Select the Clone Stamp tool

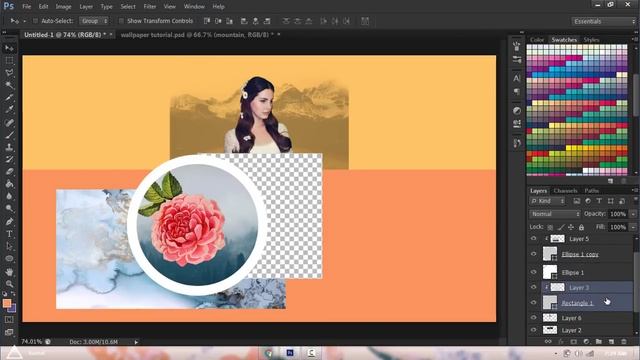[x=9, y=147]
